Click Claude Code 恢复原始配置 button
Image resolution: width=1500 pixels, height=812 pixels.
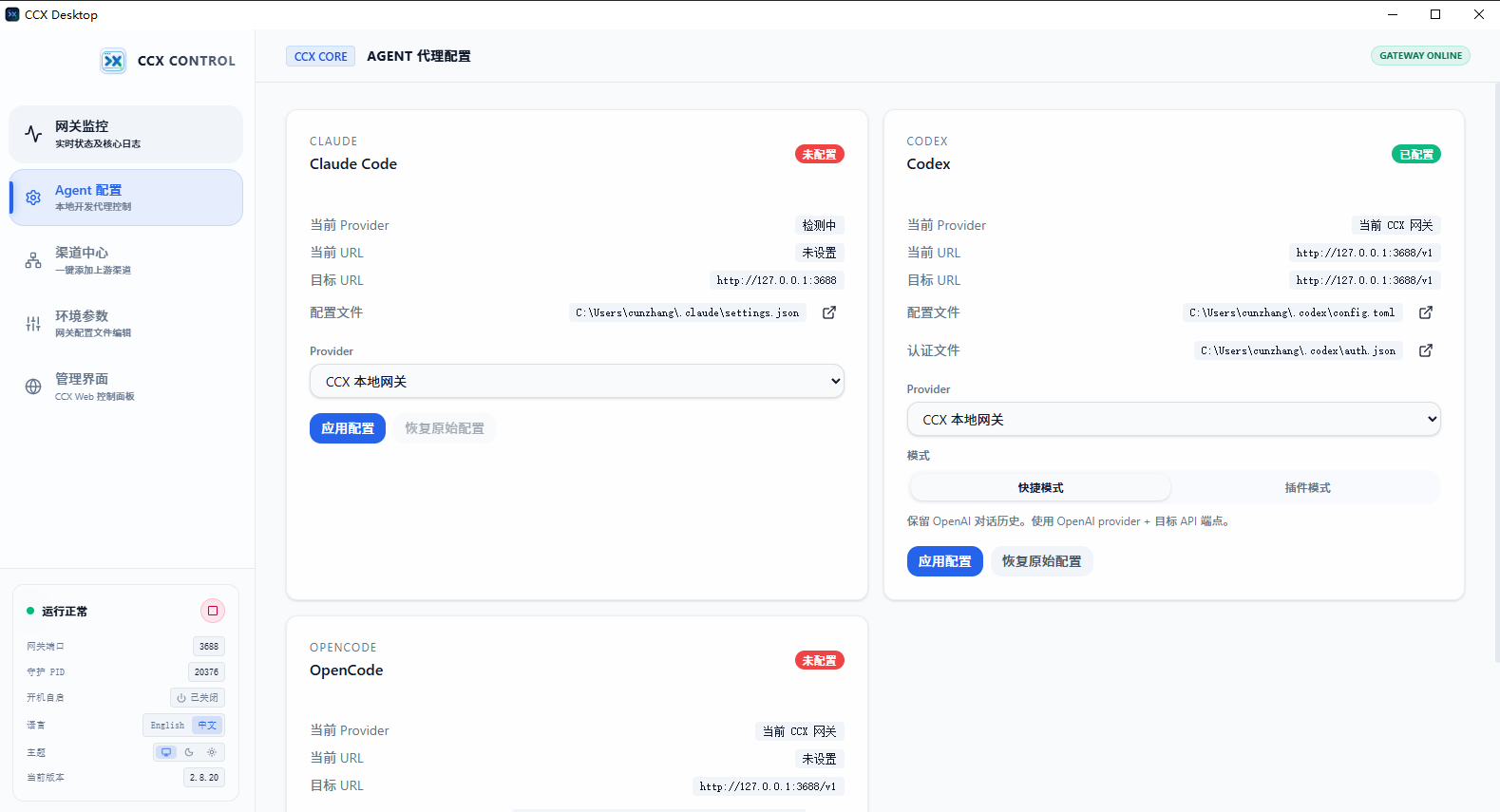coord(445,428)
